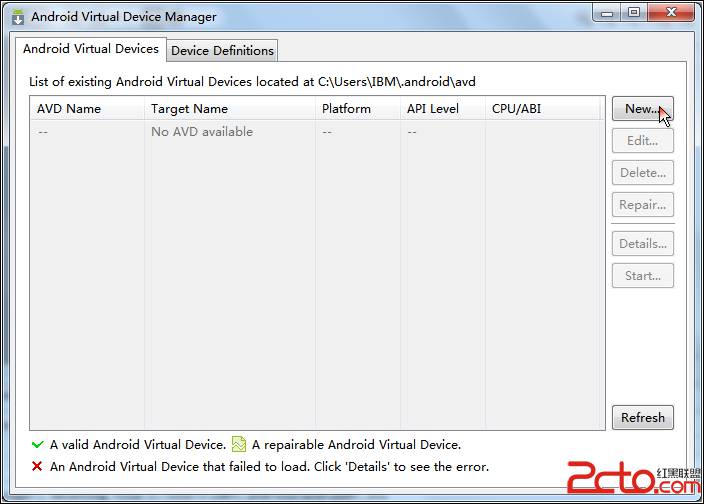This screenshot has width=704, height=504.
Task: Click the New... button
Action: tap(642, 109)
